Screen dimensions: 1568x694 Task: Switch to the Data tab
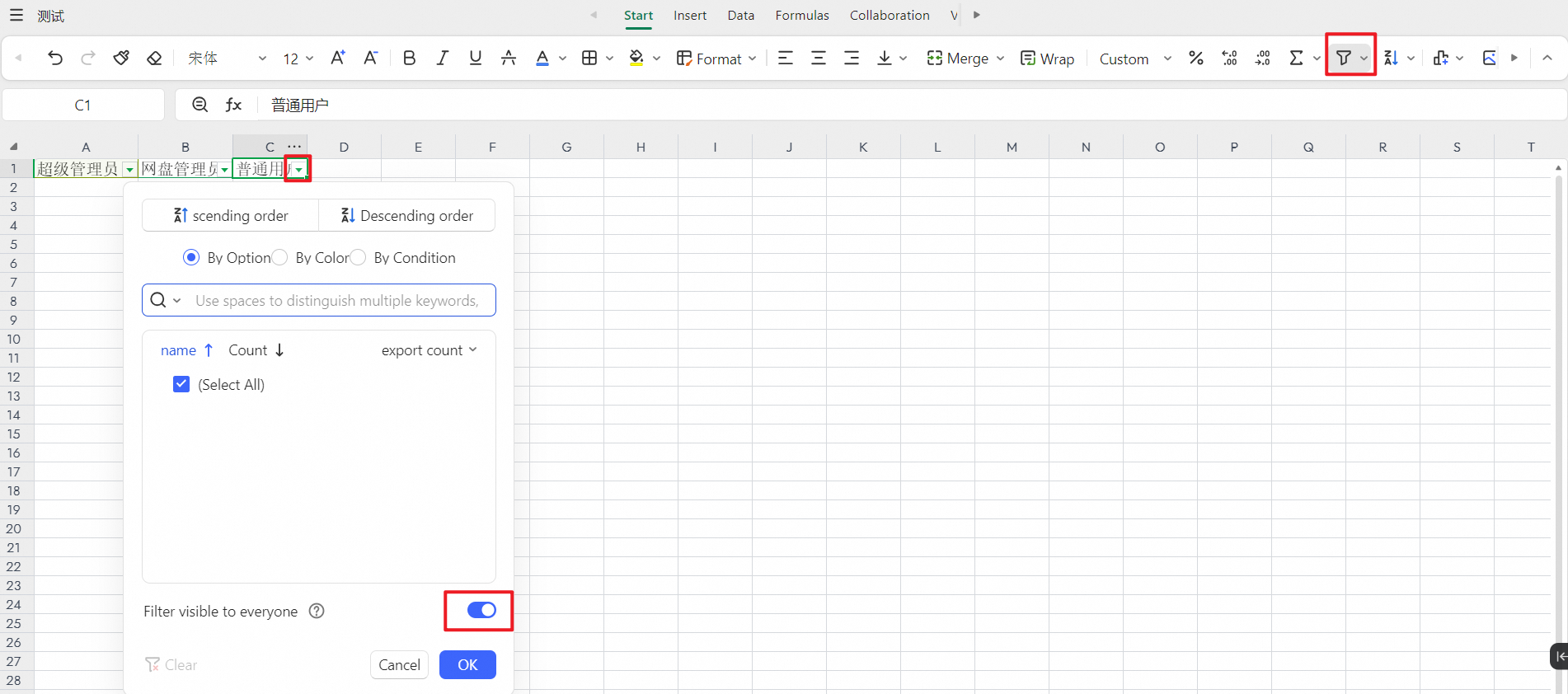click(x=741, y=16)
